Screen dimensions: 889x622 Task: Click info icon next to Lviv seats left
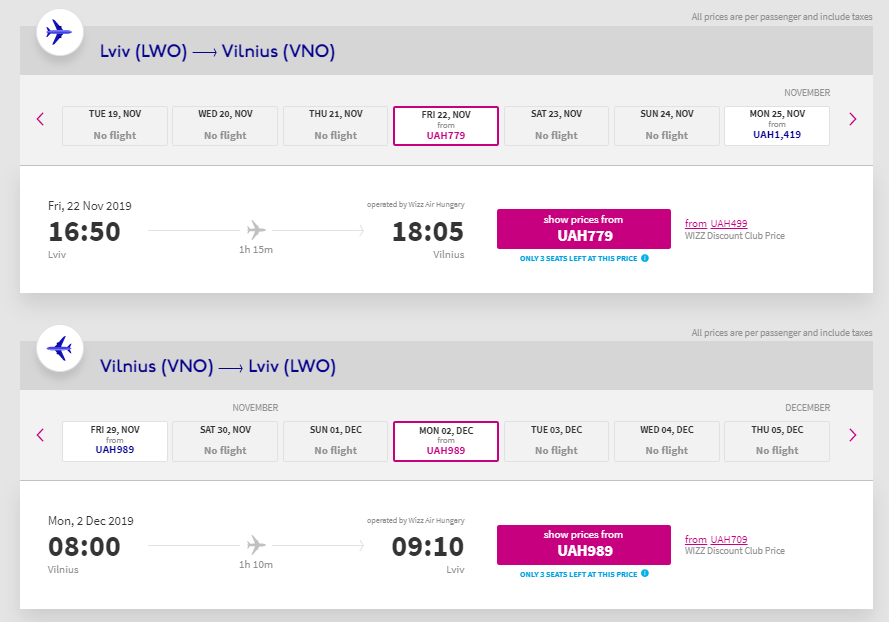(645, 258)
